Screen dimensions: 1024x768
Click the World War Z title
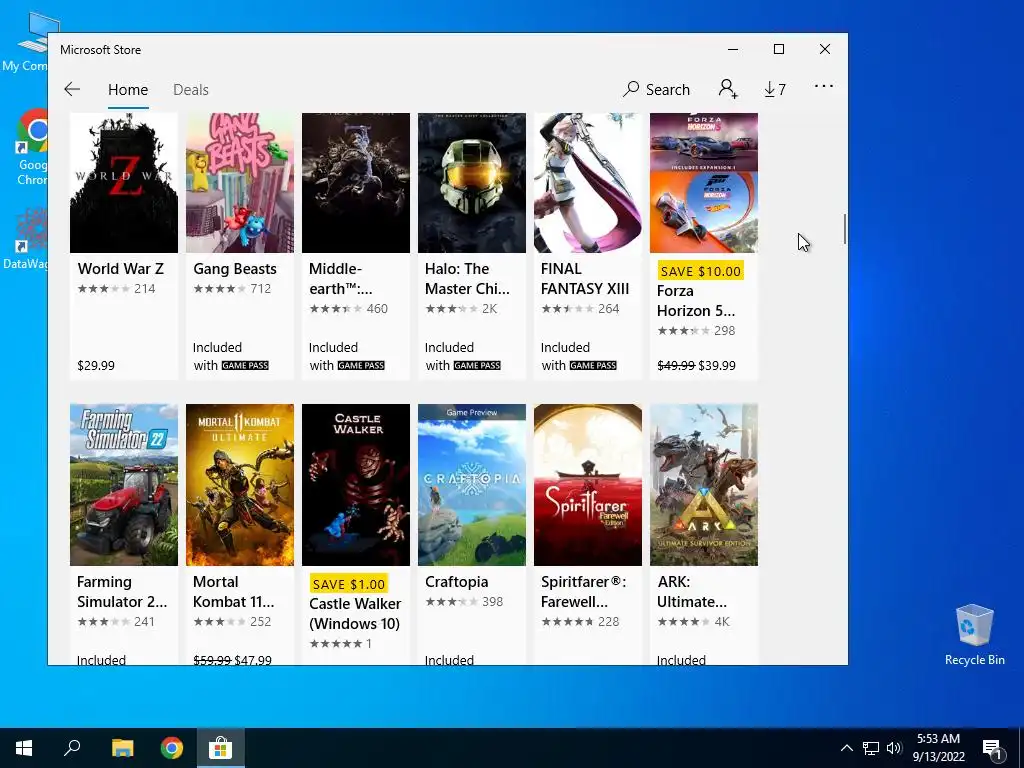[x=121, y=269]
